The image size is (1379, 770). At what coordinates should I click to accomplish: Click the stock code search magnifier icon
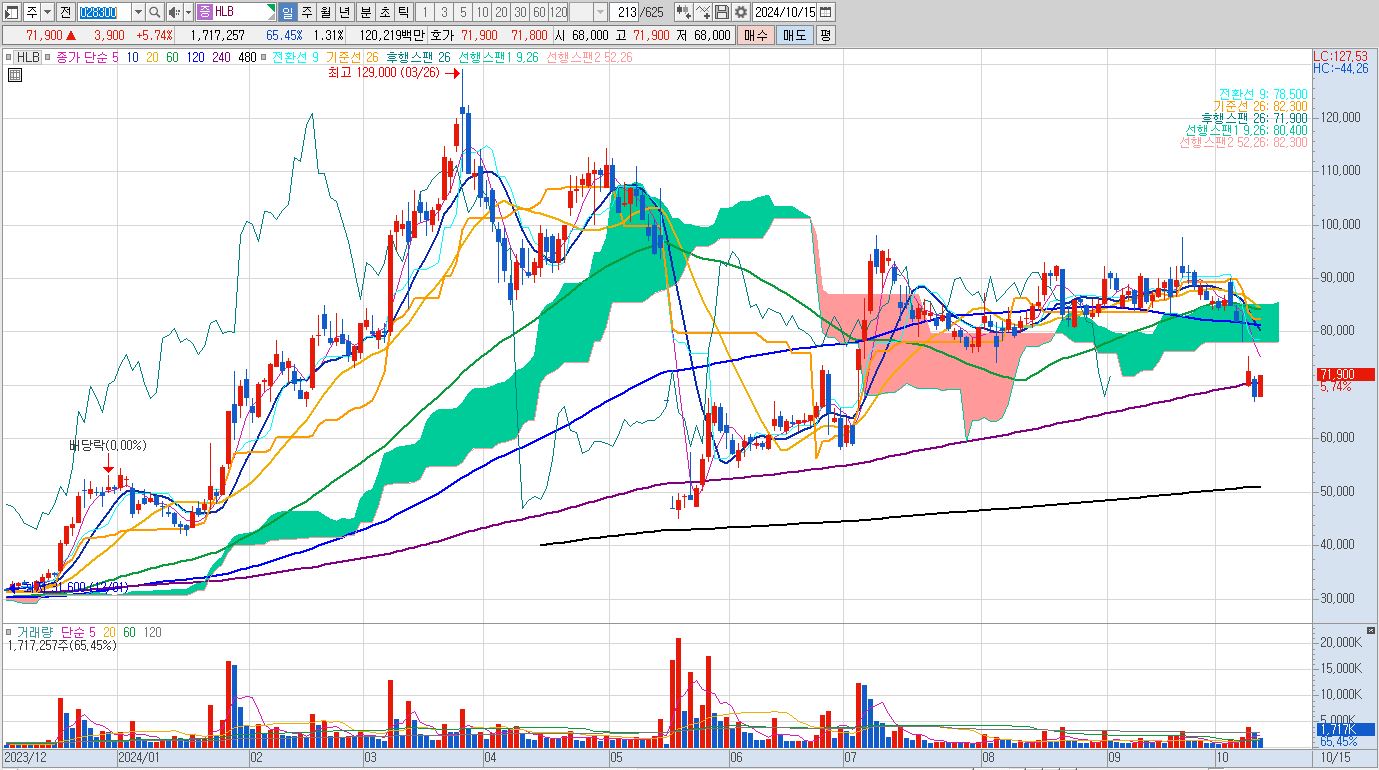pos(155,12)
